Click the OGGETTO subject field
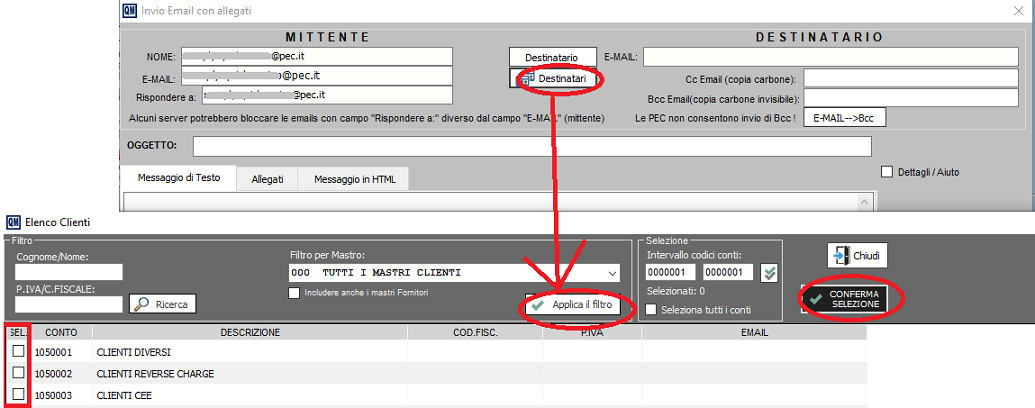Image resolution: width=1035 pixels, height=408 pixels. point(531,147)
